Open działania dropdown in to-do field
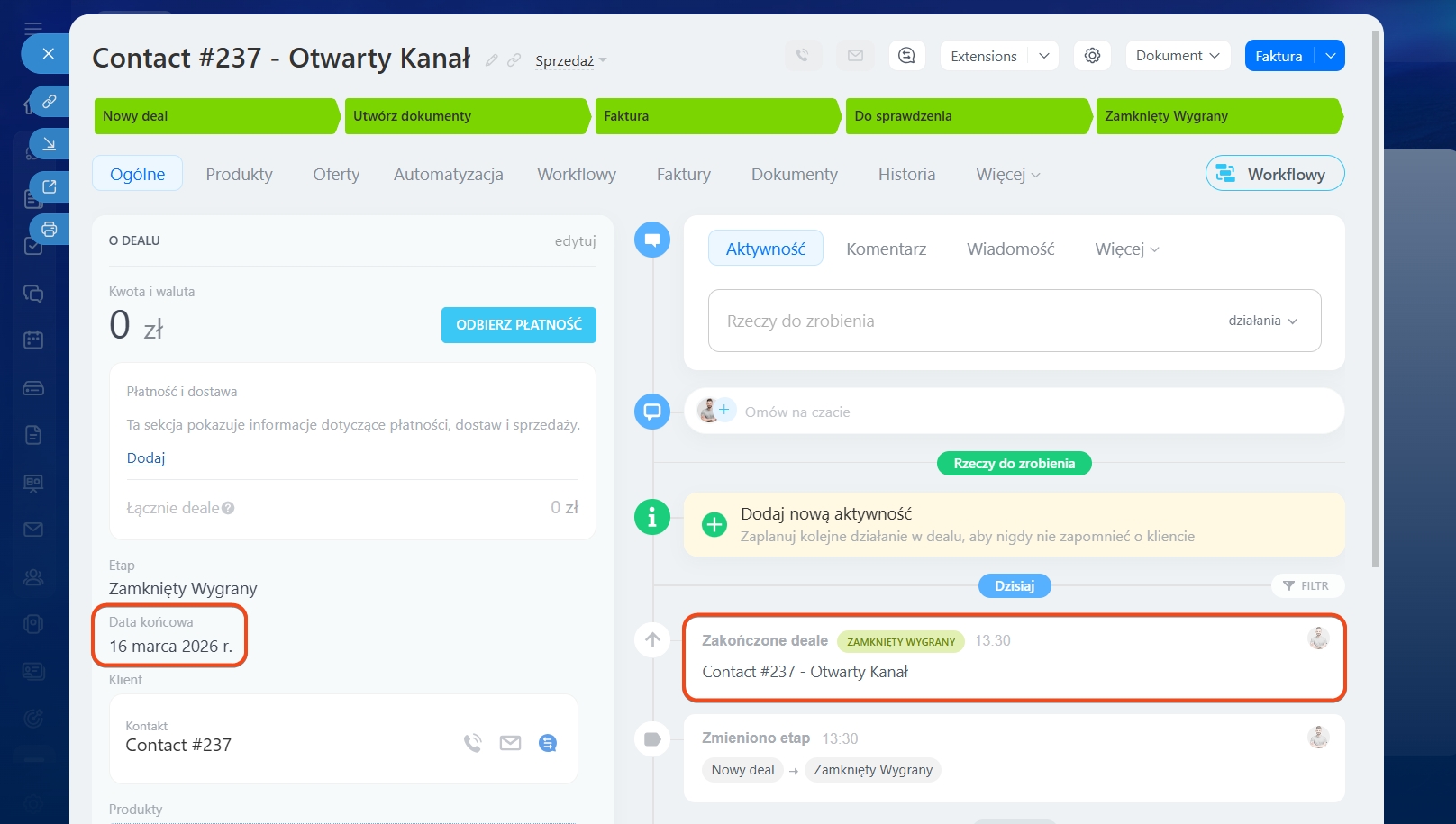This screenshot has height=824, width=1456. pos(1262,321)
